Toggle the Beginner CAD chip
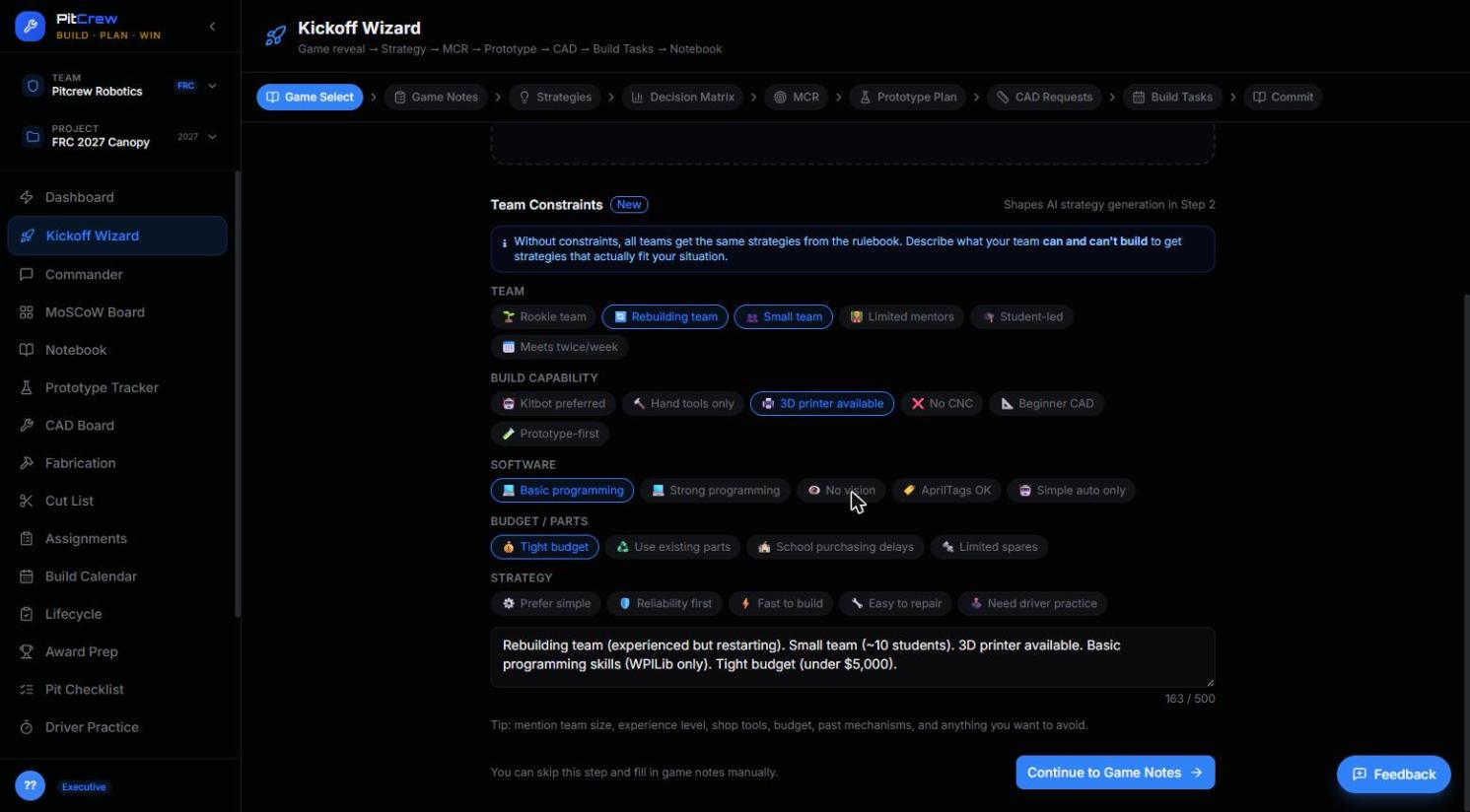1470x812 pixels. click(1047, 403)
